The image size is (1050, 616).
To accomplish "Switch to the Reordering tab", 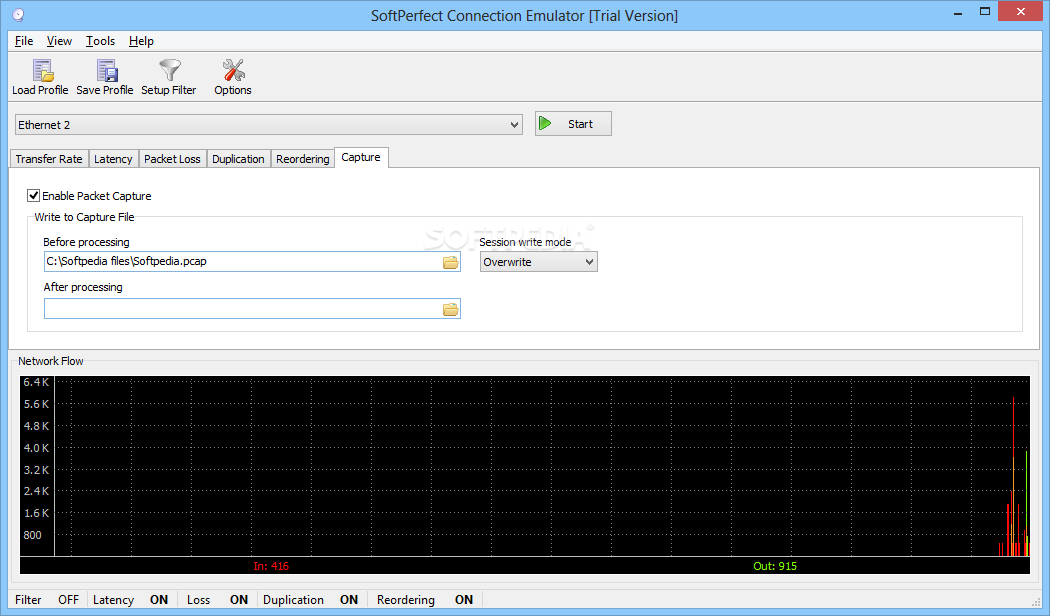I will click(x=303, y=159).
